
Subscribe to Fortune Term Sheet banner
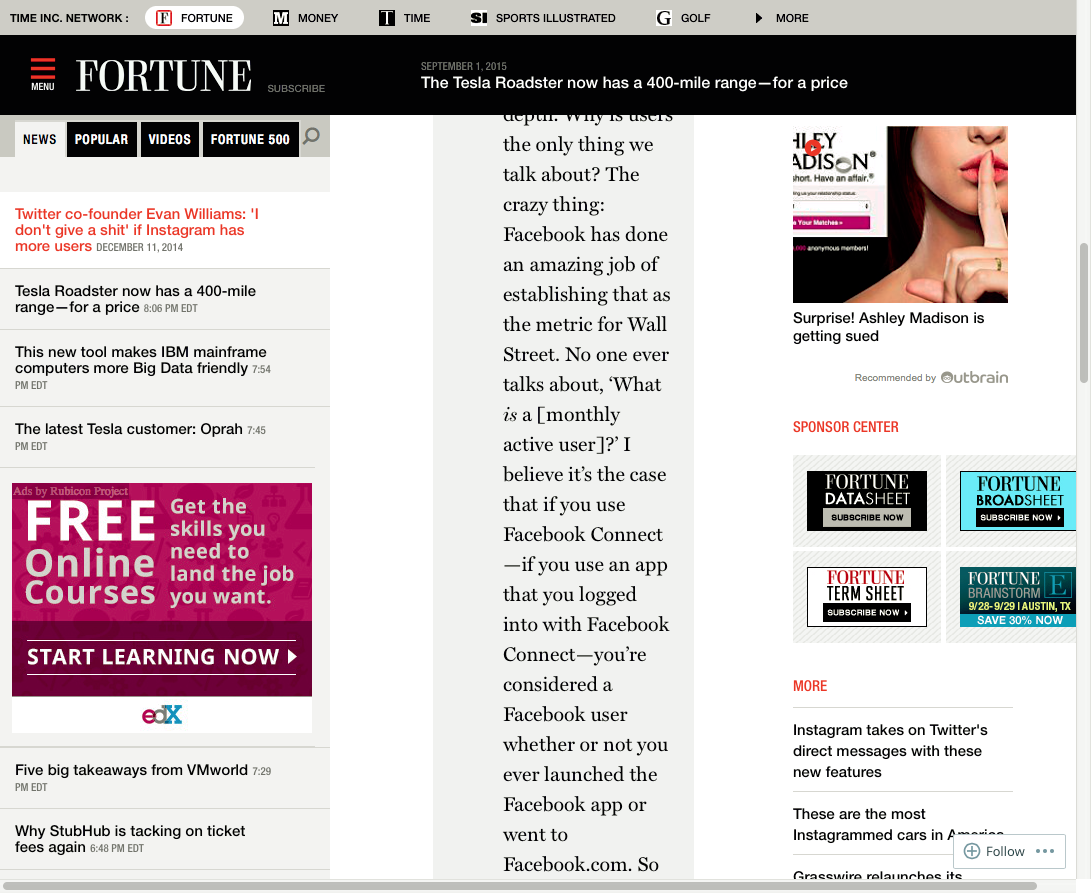click(867, 596)
